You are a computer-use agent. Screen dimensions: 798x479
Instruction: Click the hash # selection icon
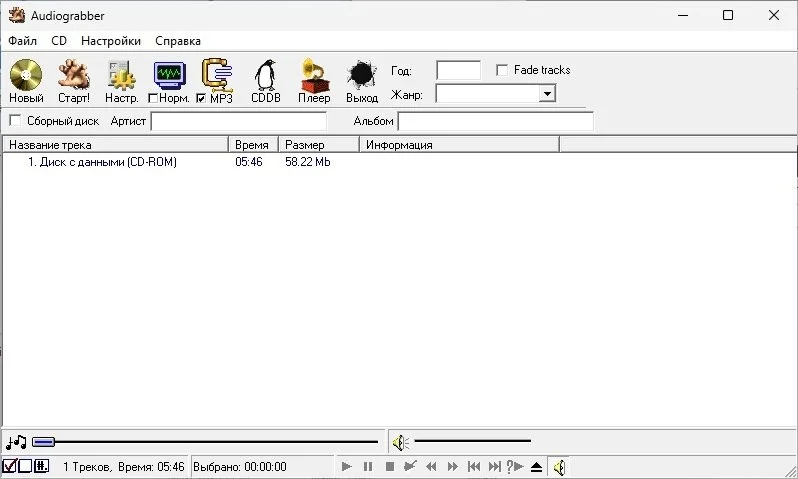point(42,466)
